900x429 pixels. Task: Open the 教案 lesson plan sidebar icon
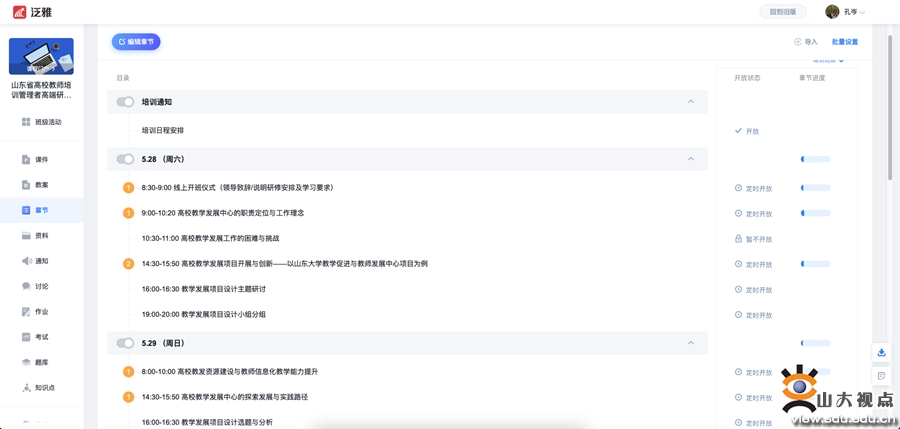pos(26,185)
